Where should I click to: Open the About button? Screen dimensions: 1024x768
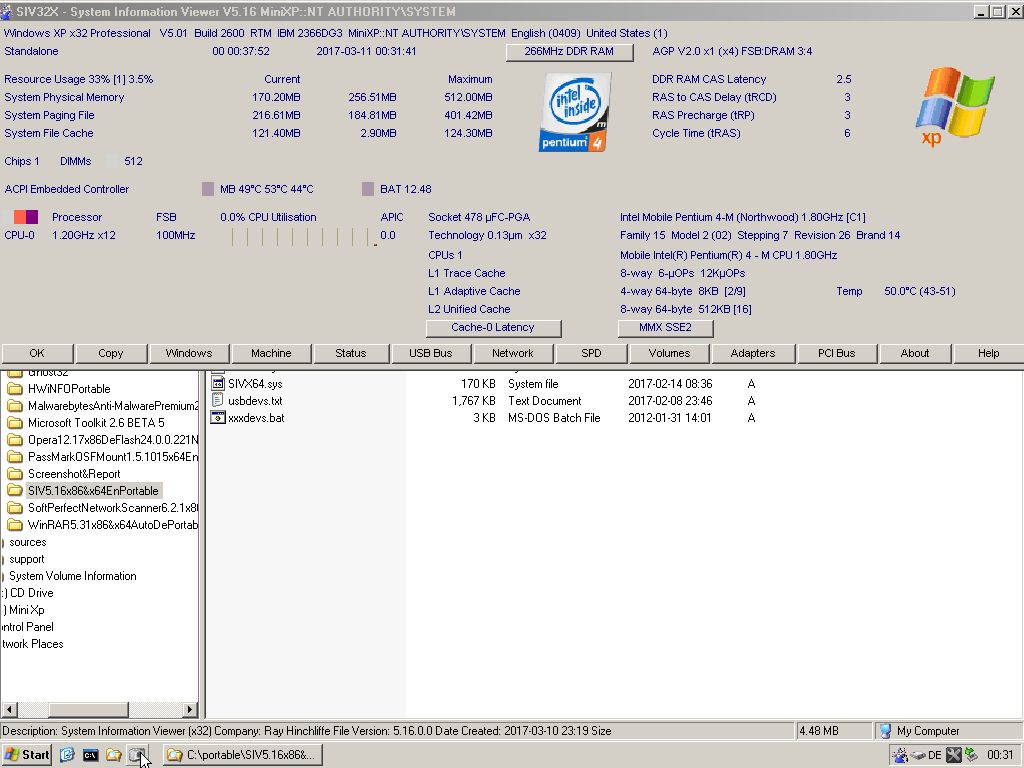[916, 353]
